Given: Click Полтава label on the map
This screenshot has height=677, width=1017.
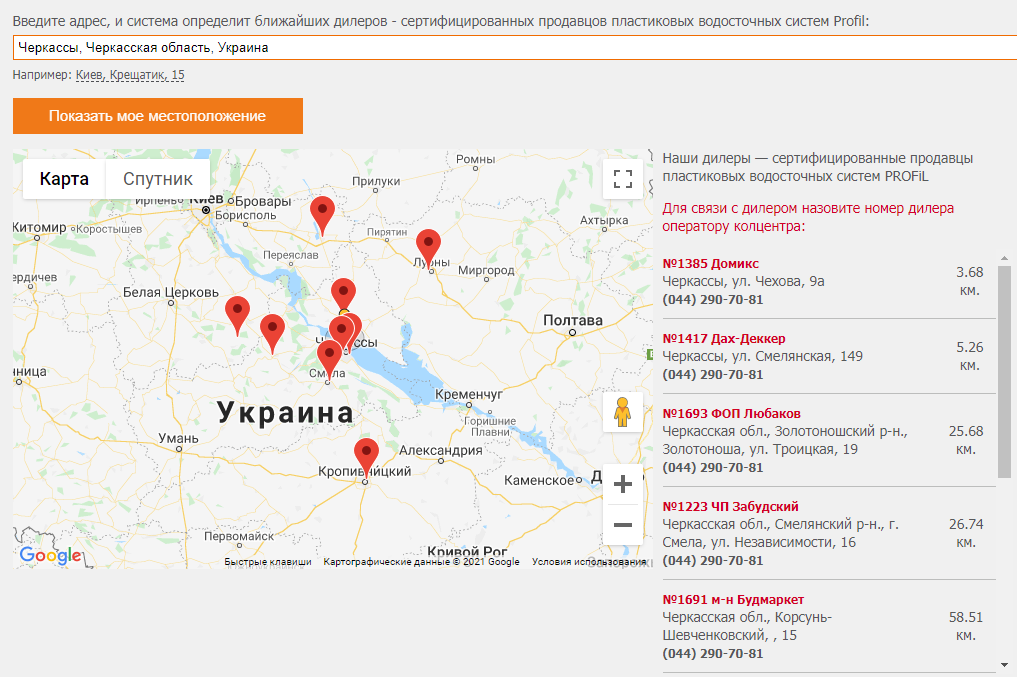Looking at the screenshot, I should click(x=573, y=320).
